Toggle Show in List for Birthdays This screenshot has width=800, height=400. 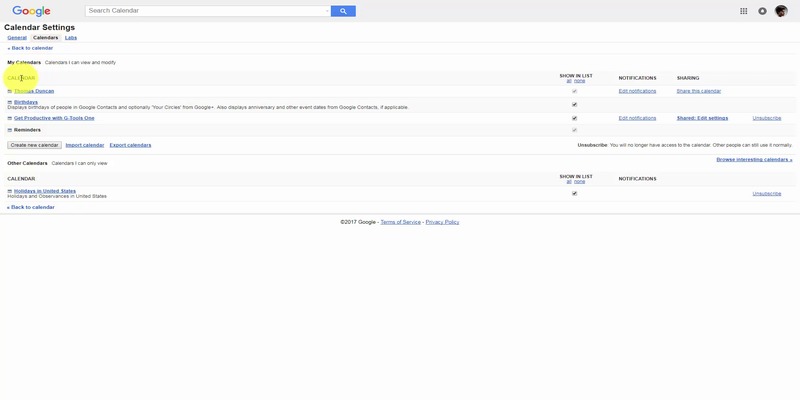click(x=574, y=104)
